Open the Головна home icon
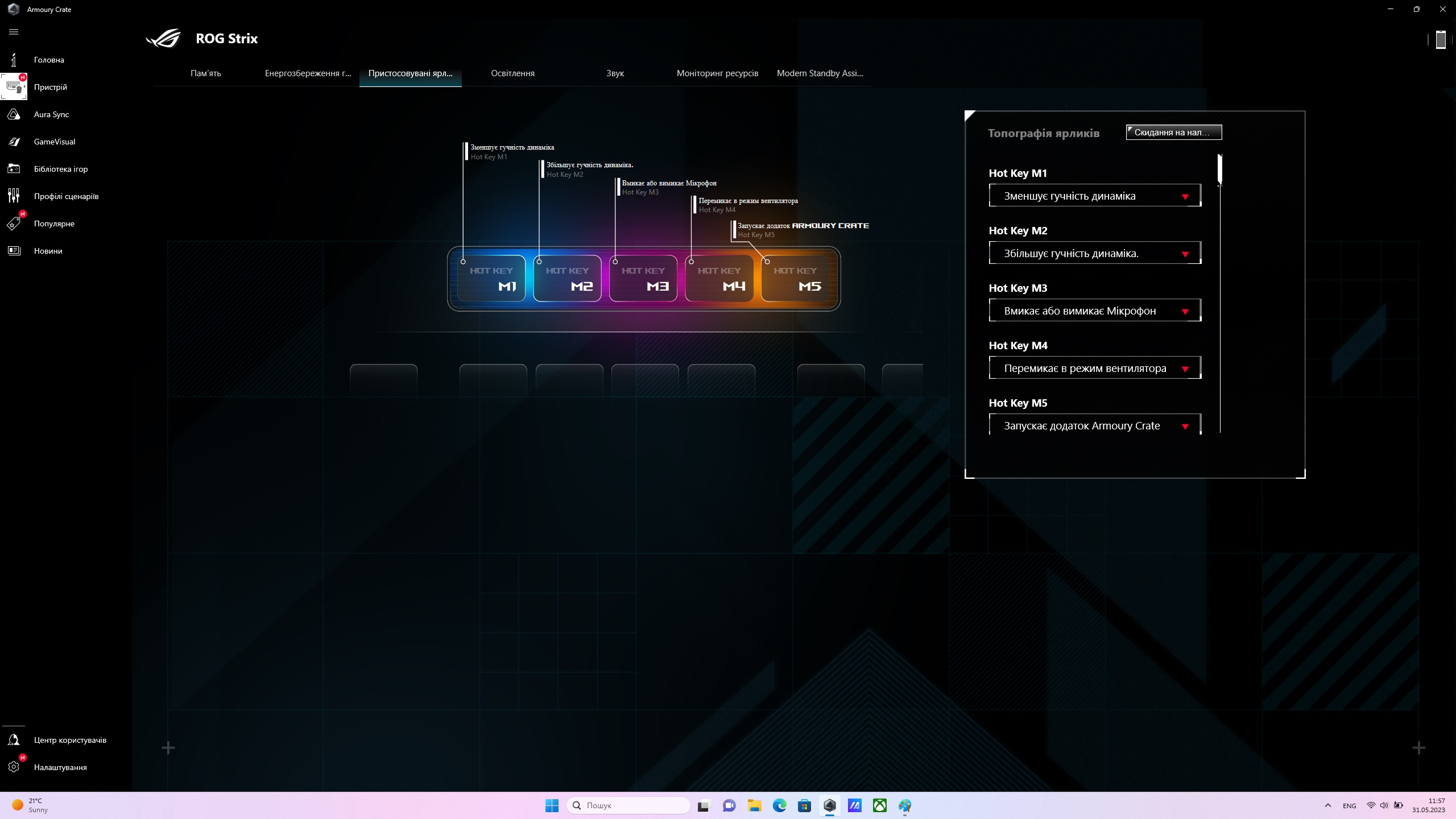 click(x=14, y=60)
